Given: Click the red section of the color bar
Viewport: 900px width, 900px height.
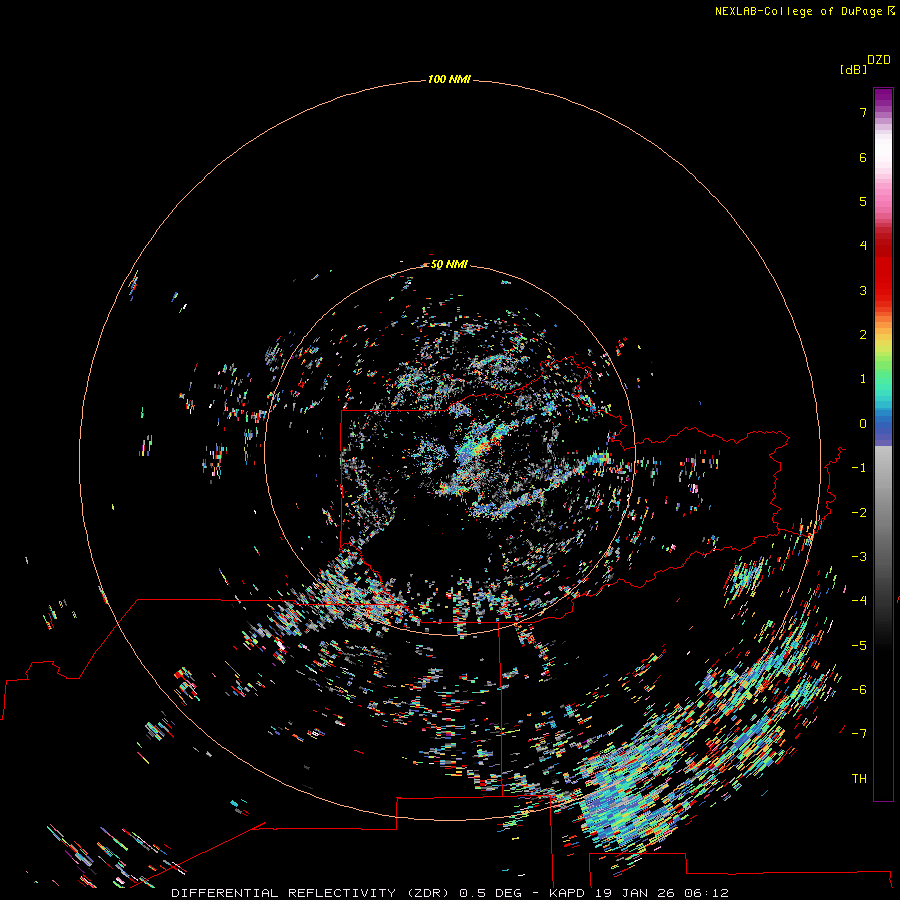Looking at the screenshot, I should point(883,267).
